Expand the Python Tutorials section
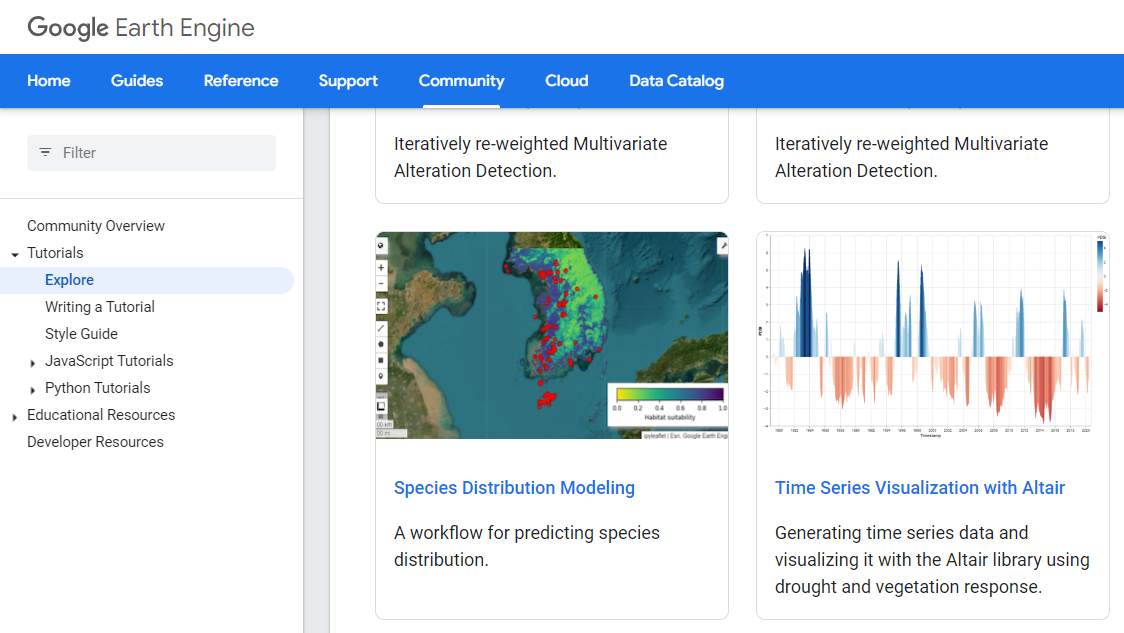Screen dimensions: 1124x633 31,388
